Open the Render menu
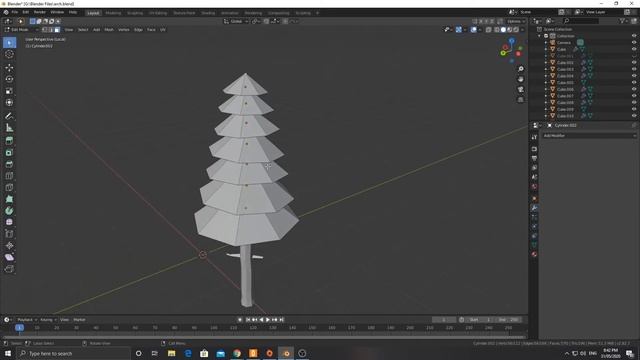This screenshot has width=640, height=360. pos(40,12)
